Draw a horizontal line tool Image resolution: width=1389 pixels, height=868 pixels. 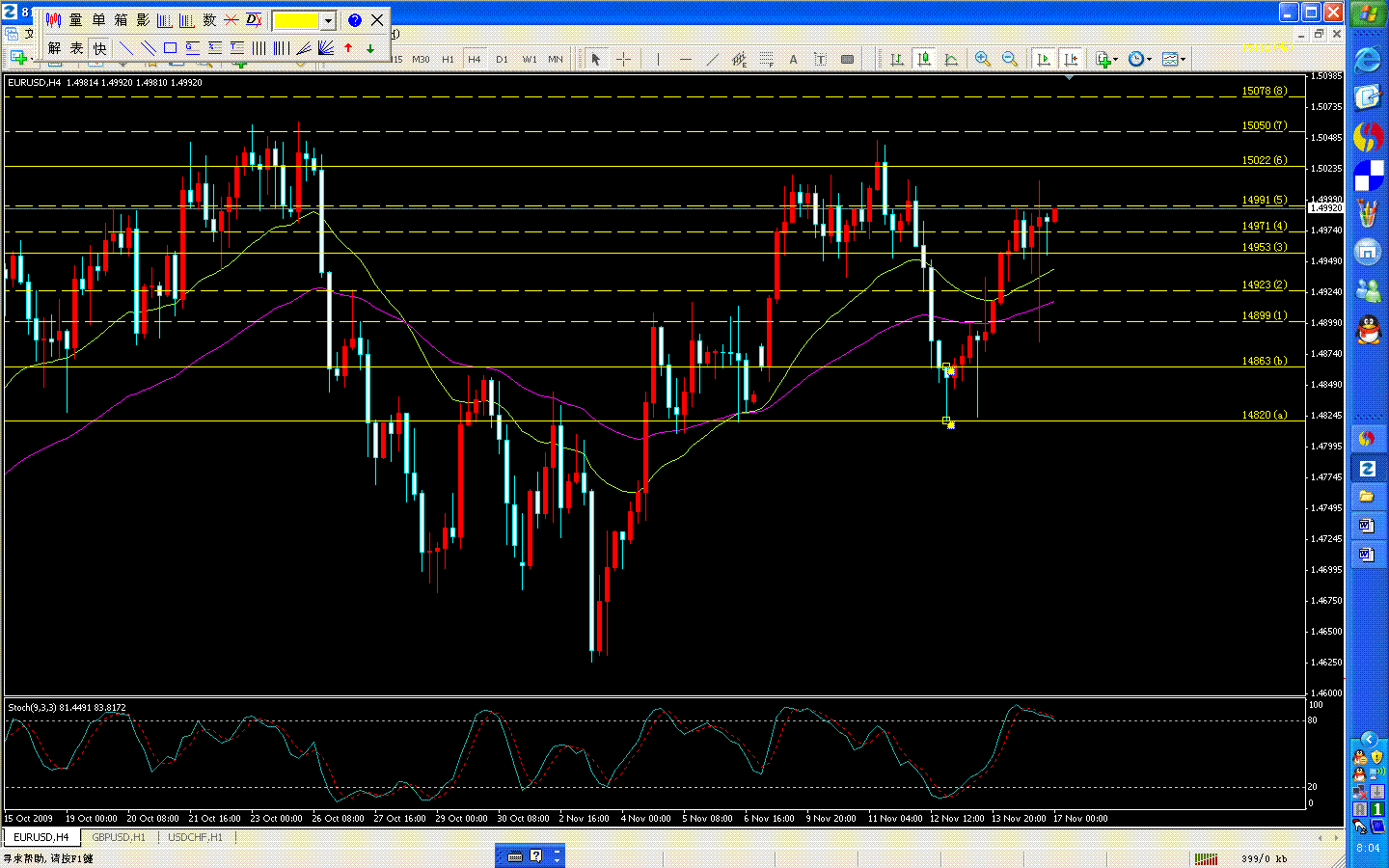click(685, 60)
